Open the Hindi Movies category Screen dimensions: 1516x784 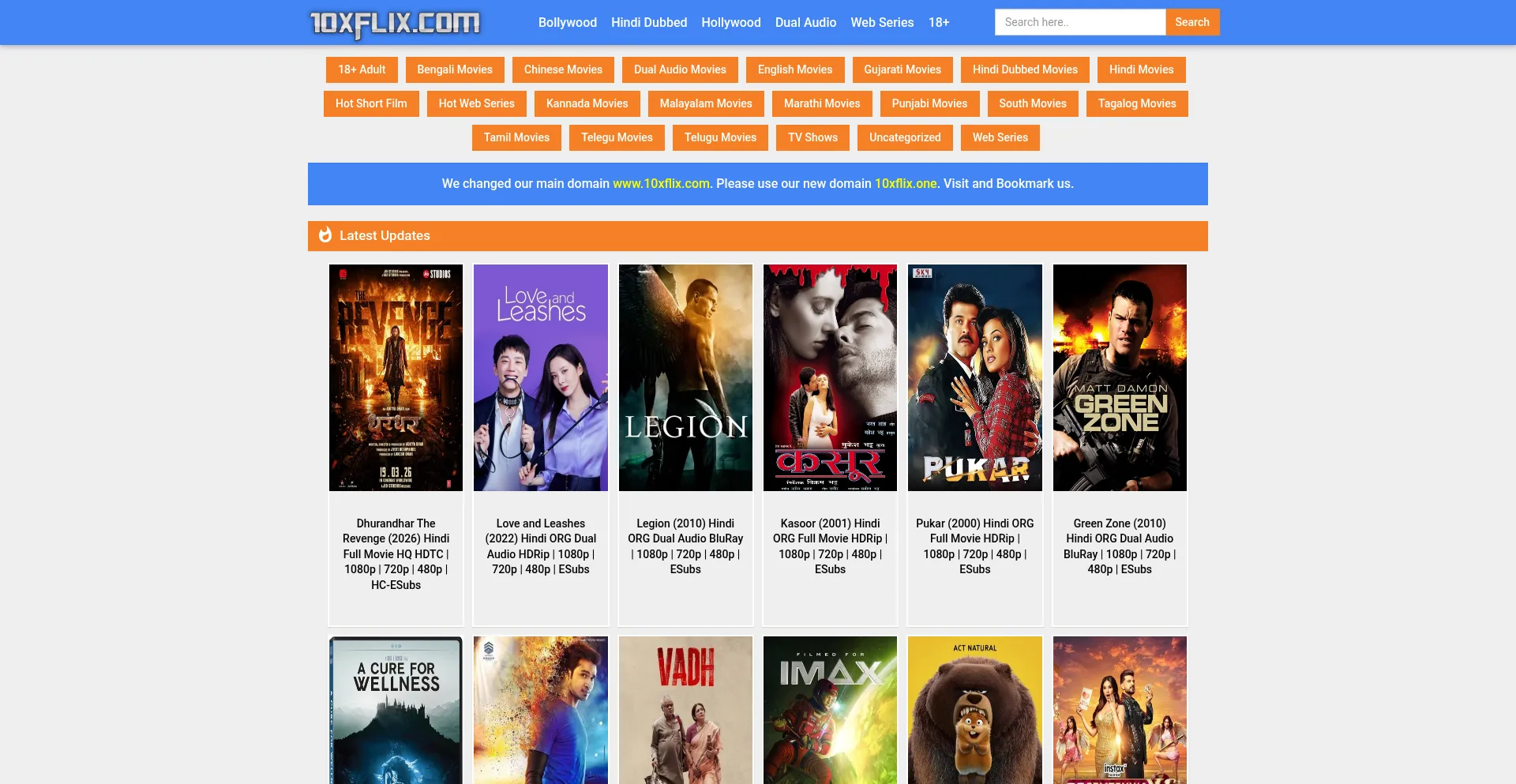pyautogui.click(x=1141, y=69)
